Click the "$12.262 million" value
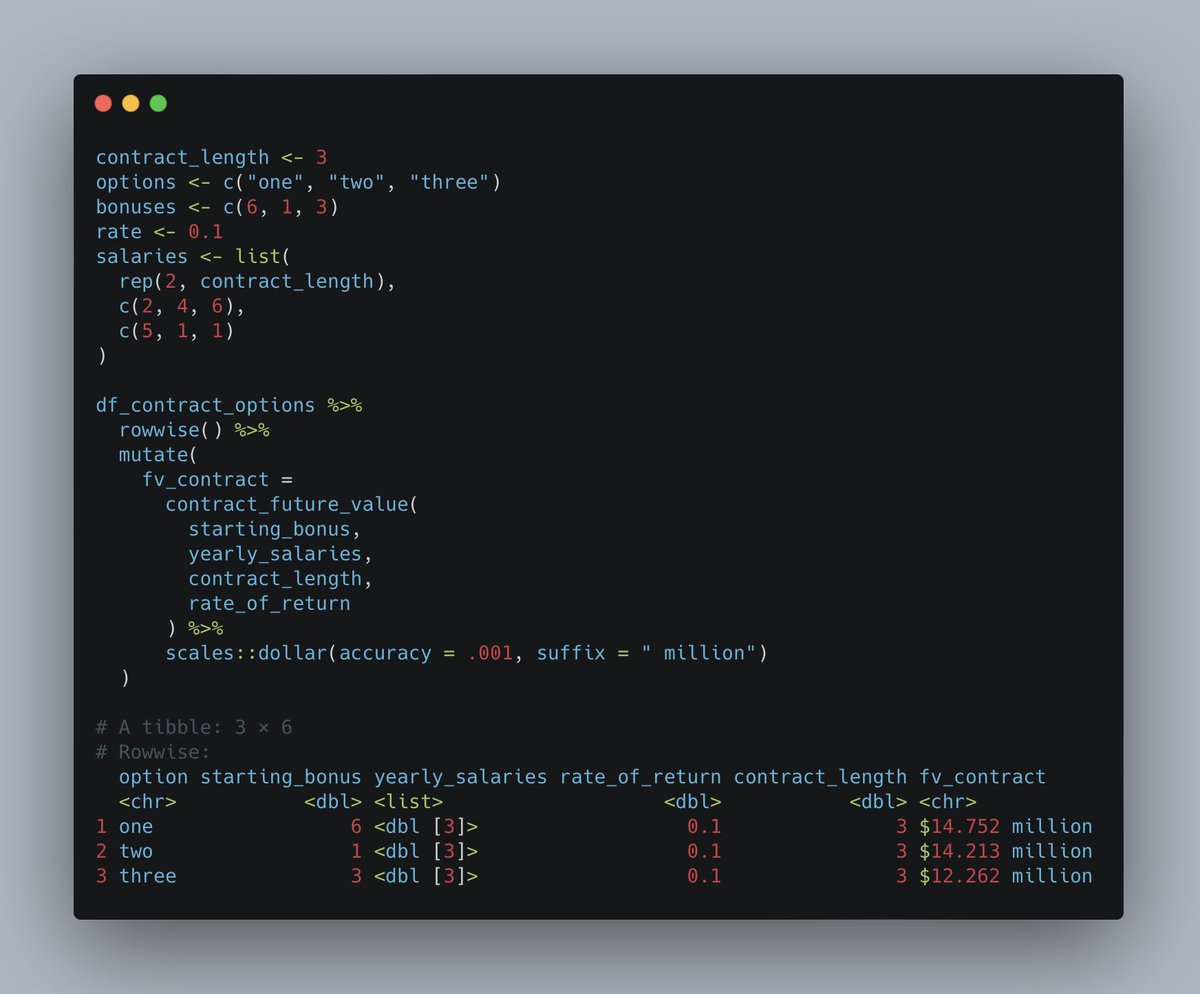1200x994 pixels. [1006, 876]
